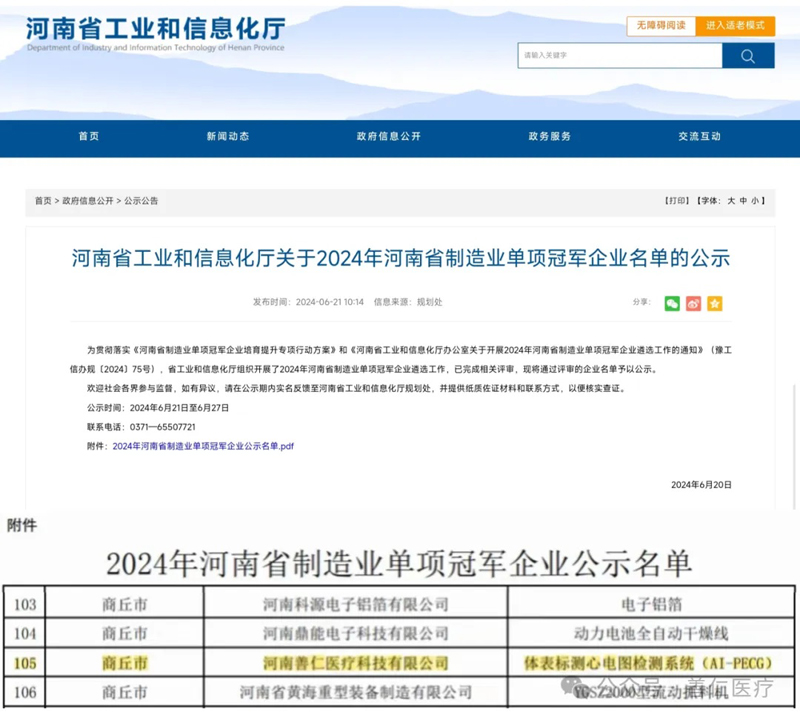The width and height of the screenshot is (800, 720).
Task: Click the article headline about 单项冠军企业名单
Action: [x=401, y=258]
